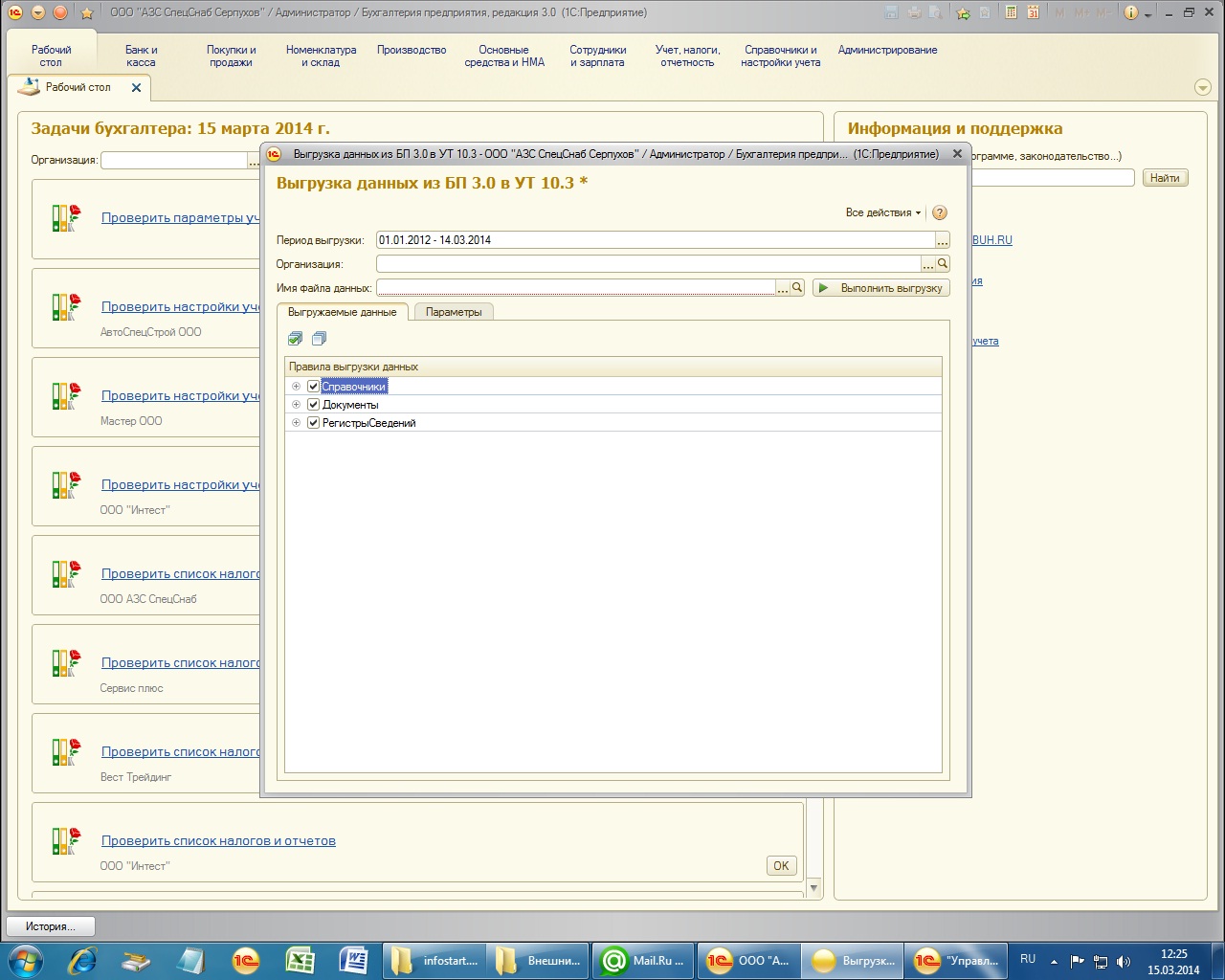1225x980 pixels.
Task: Open the Организация field magnifier icon
Action: coord(943,263)
